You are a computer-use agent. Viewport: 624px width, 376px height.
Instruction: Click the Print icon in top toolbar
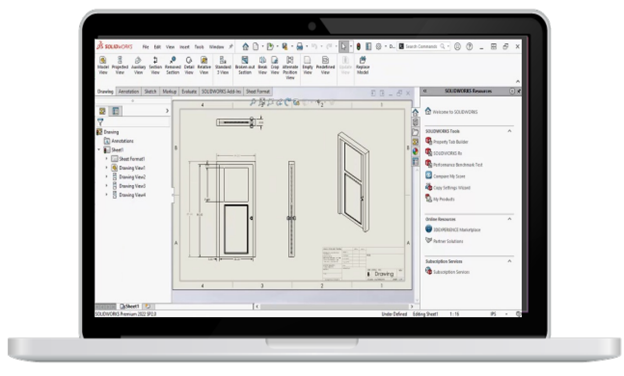(x=300, y=47)
